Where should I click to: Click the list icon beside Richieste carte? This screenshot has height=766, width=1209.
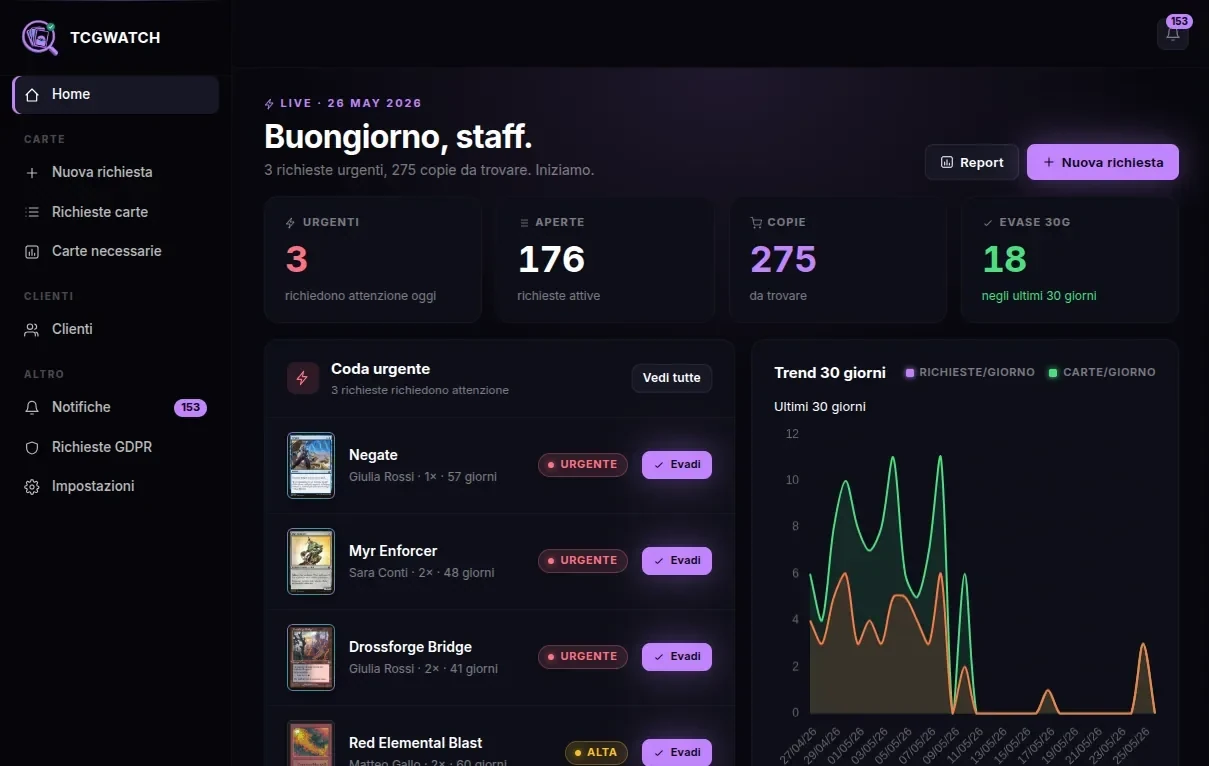pyautogui.click(x=32, y=212)
